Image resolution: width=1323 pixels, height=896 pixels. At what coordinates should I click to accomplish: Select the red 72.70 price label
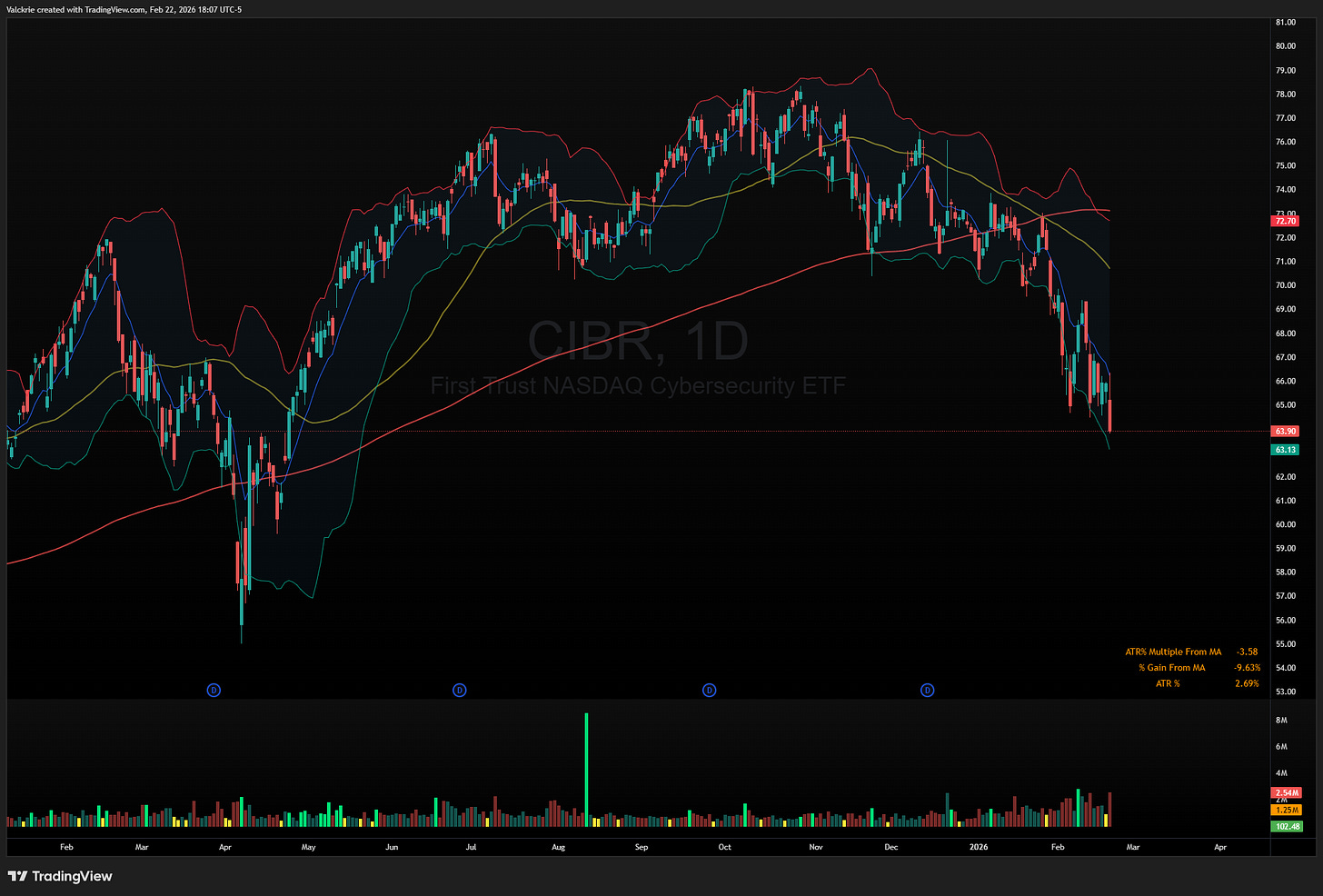(1286, 221)
